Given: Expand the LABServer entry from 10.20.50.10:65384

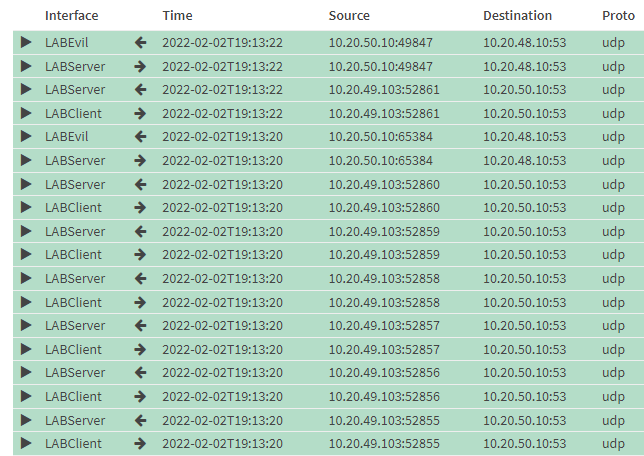Looking at the screenshot, I should [26, 160].
